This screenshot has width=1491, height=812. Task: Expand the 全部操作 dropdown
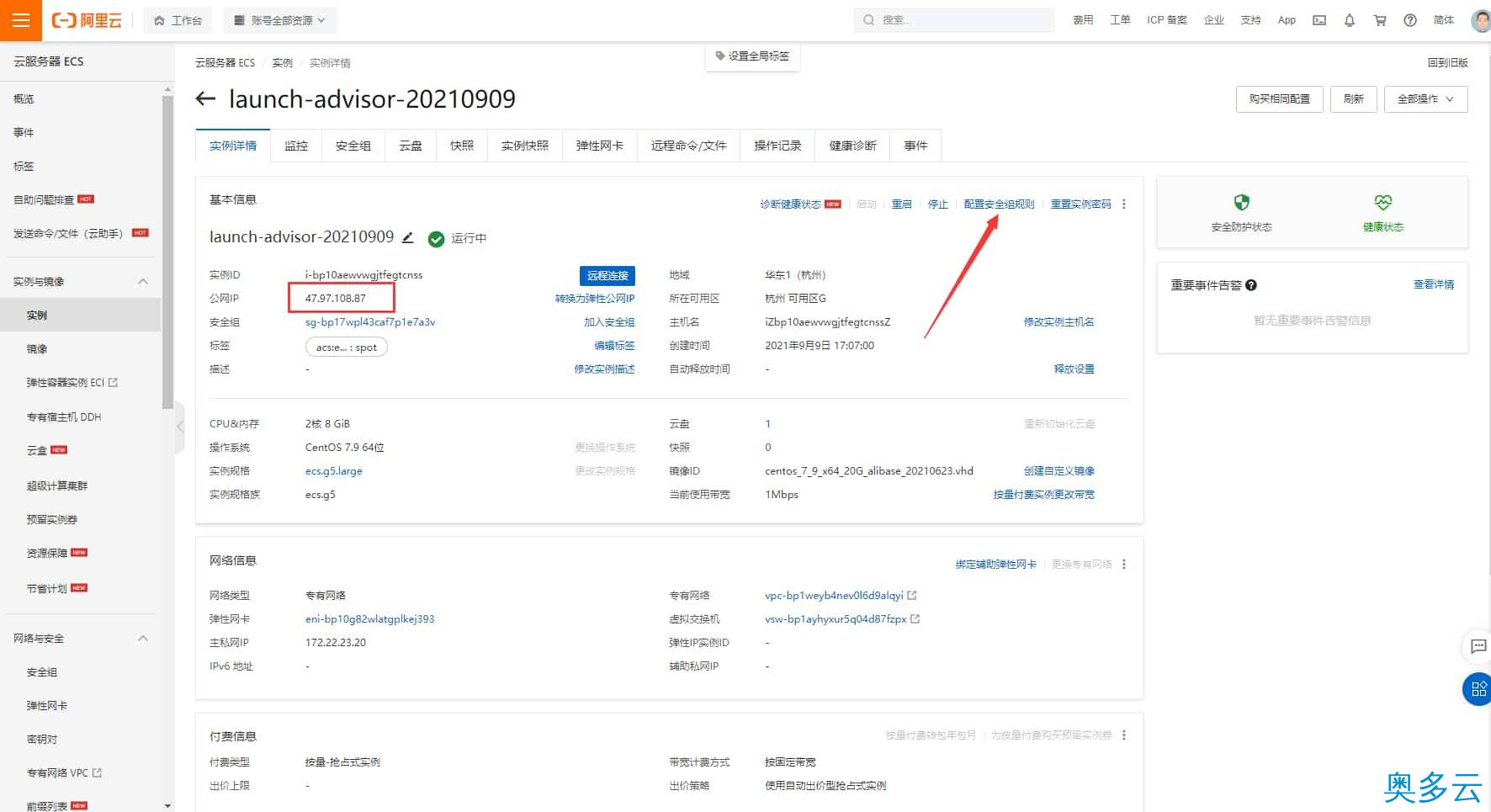(1426, 99)
